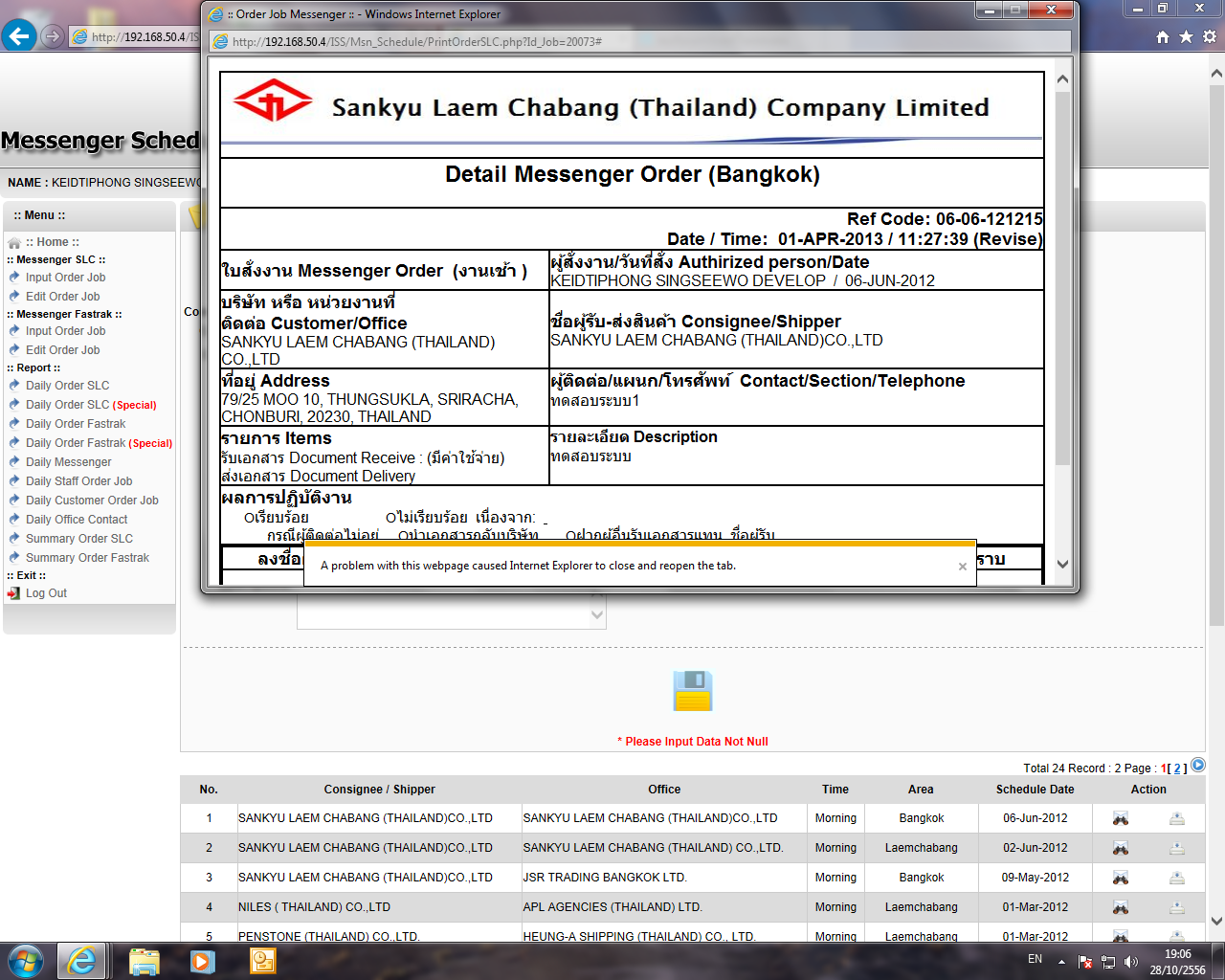Open the Favorites star icon

[x=1186, y=36]
